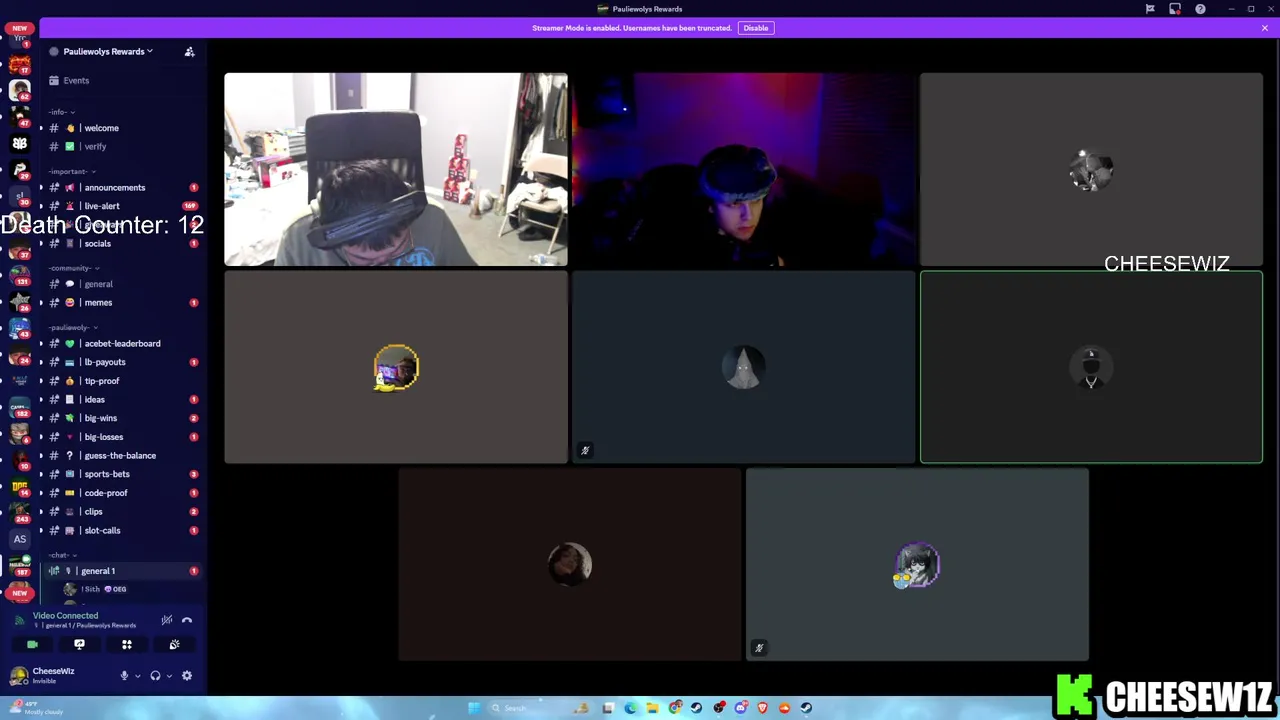This screenshot has height=720, width=1280.
Task: Toggle noise suppression in voice panel
Action: coord(167,620)
